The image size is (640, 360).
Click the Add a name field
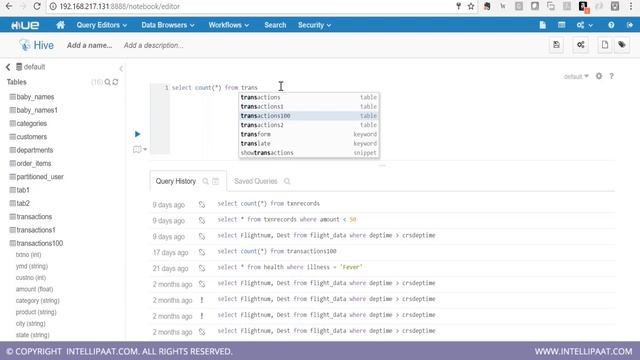point(89,45)
